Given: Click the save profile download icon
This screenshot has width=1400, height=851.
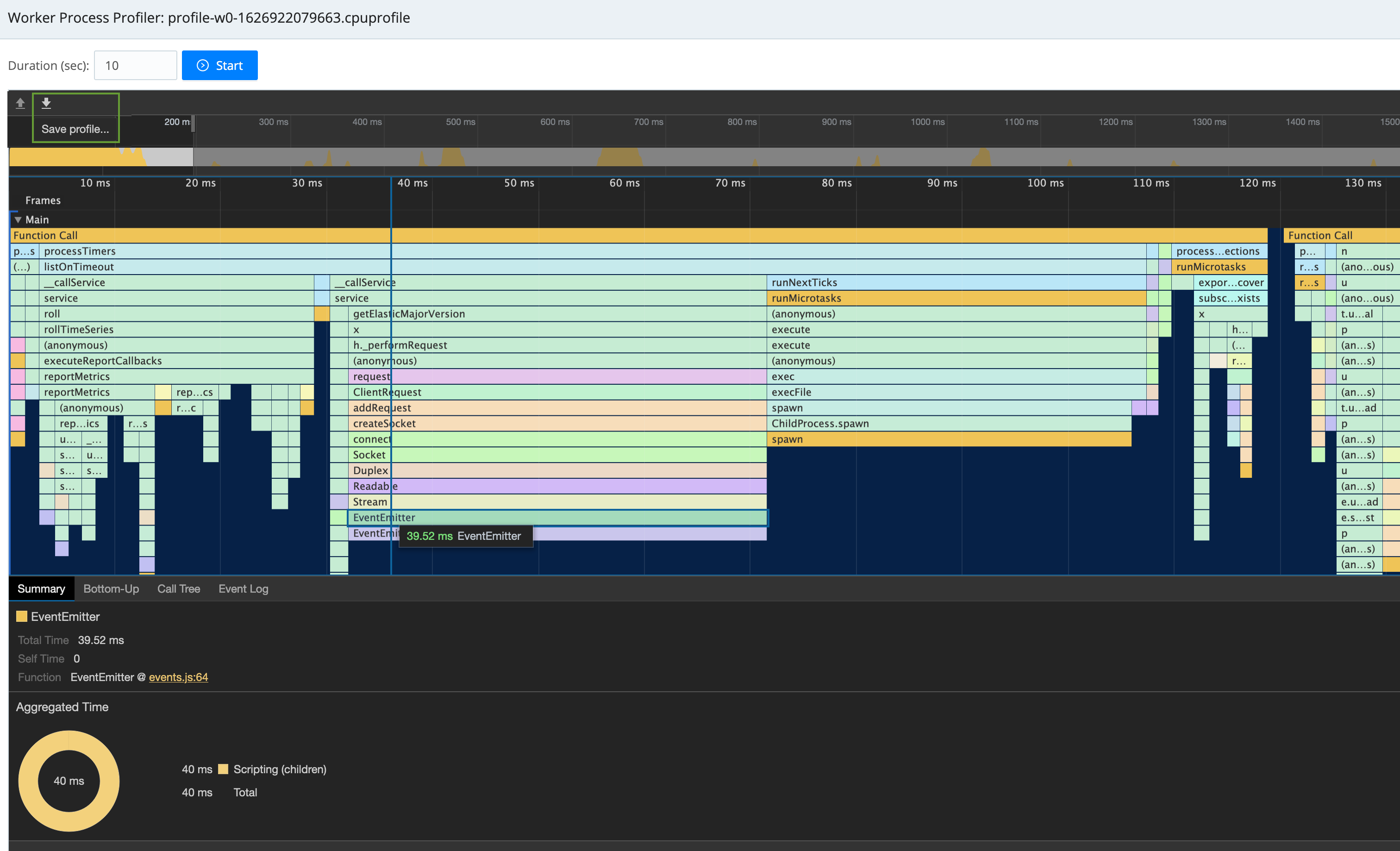Looking at the screenshot, I should click(47, 103).
